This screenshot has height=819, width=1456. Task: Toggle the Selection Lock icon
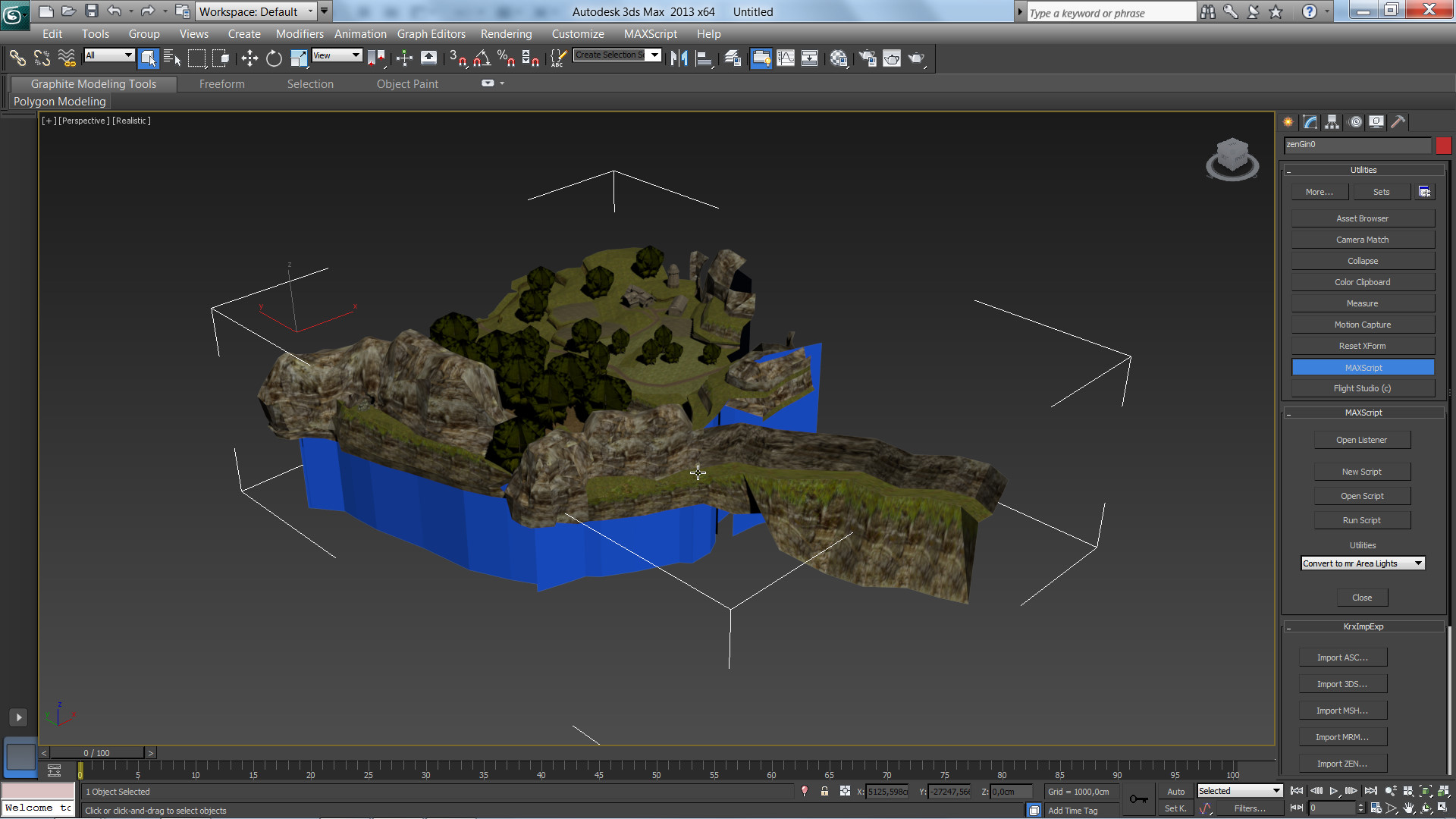coord(824,791)
